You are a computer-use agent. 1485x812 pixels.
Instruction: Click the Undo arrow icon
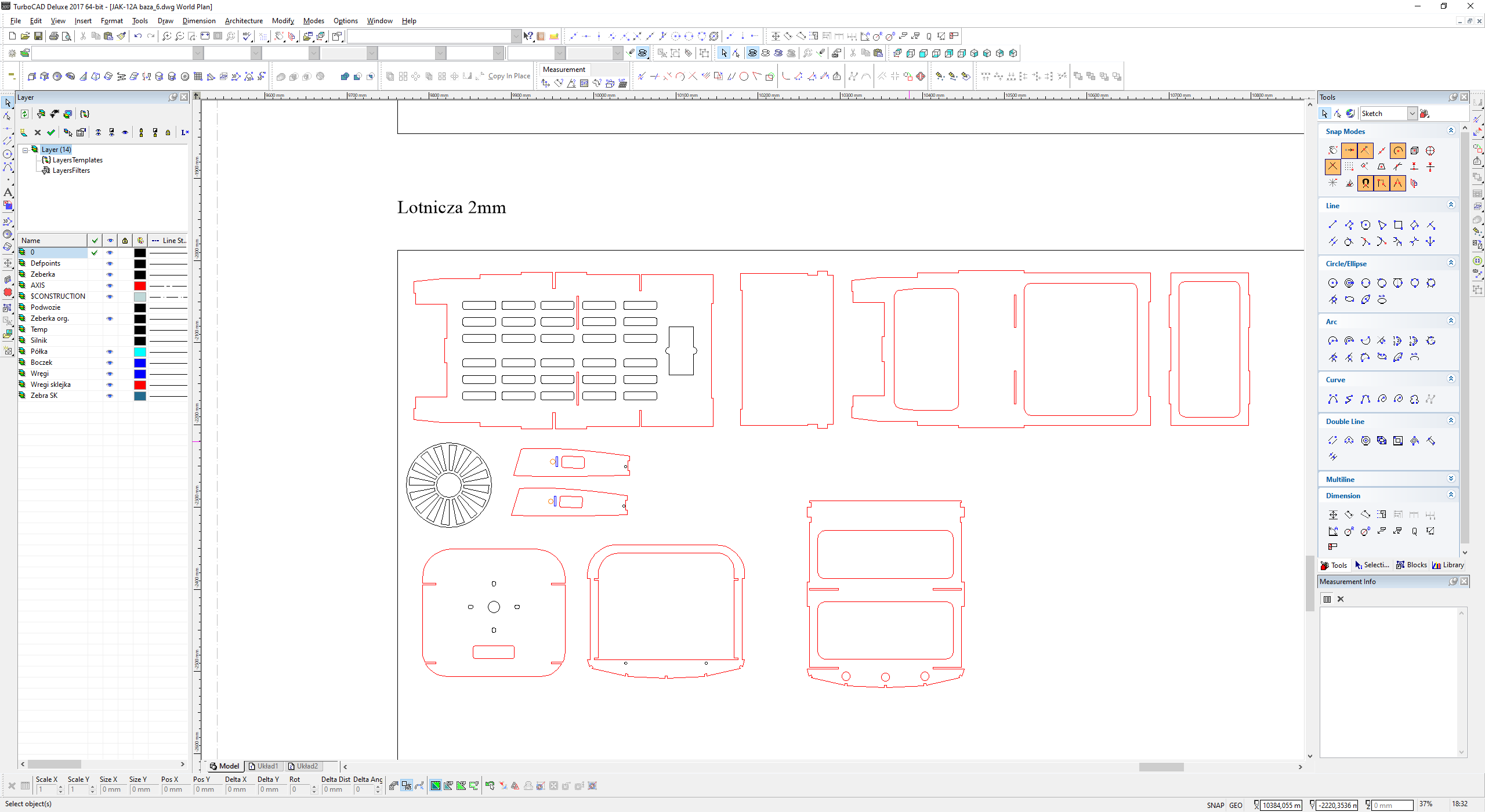point(137,36)
